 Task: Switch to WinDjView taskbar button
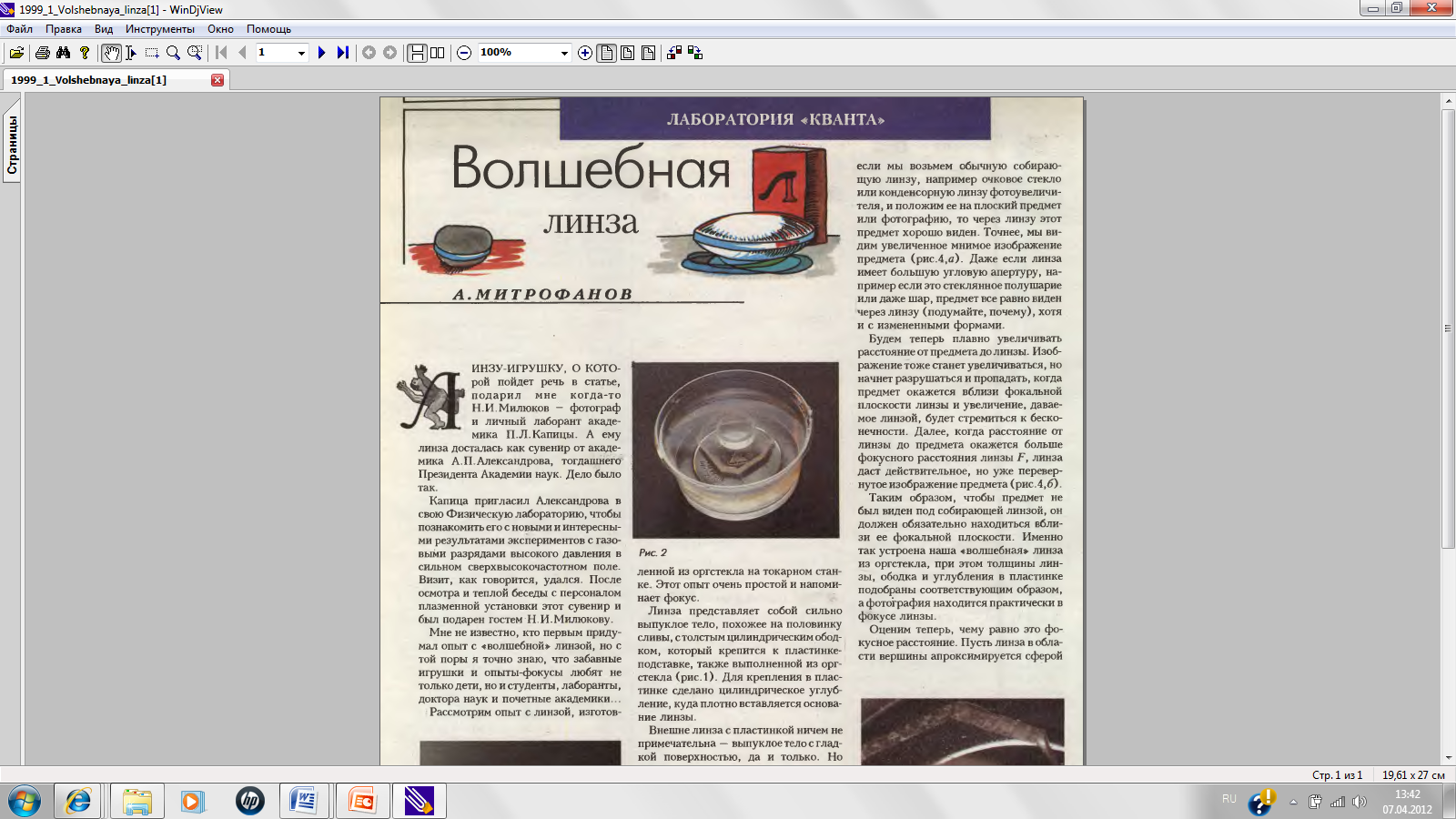tap(420, 802)
